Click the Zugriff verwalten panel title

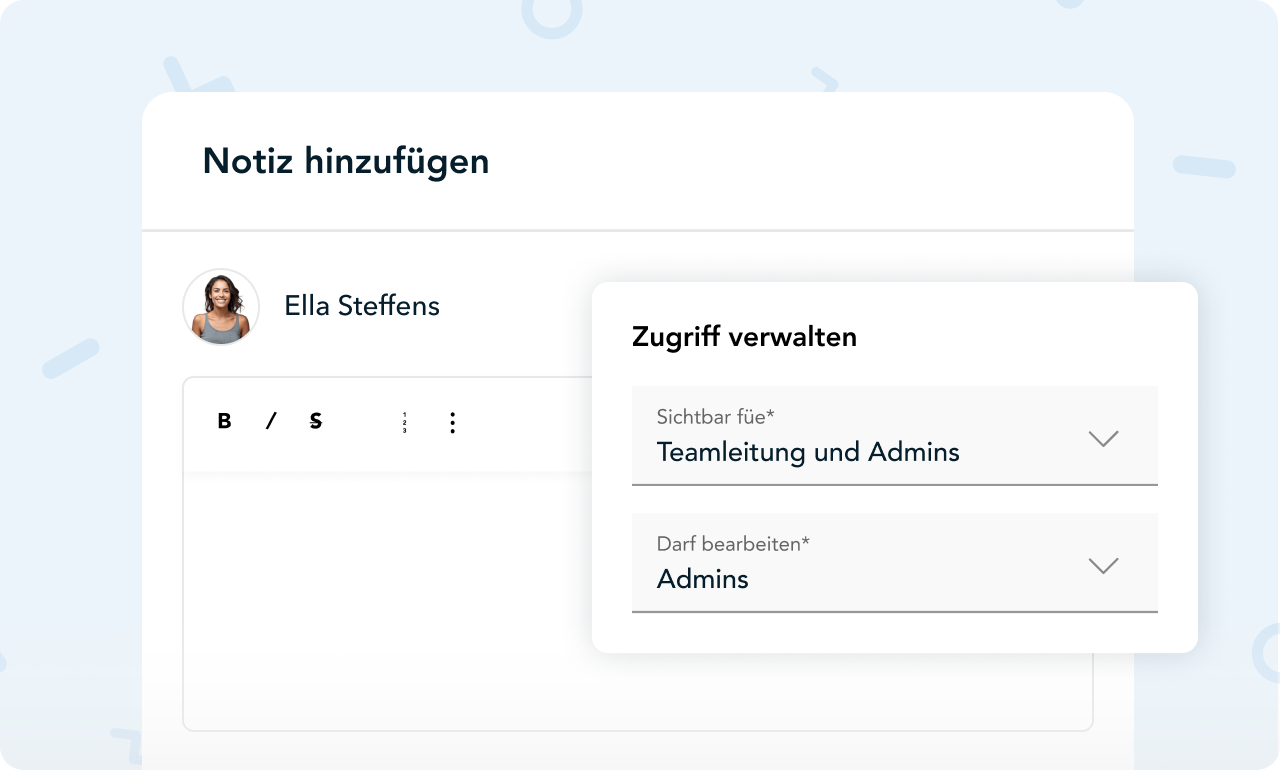pyautogui.click(x=744, y=337)
